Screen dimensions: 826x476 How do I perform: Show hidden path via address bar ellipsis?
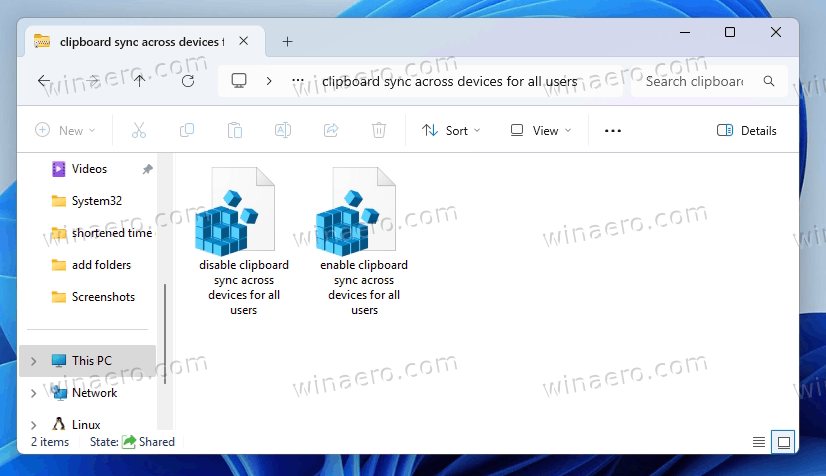298,81
